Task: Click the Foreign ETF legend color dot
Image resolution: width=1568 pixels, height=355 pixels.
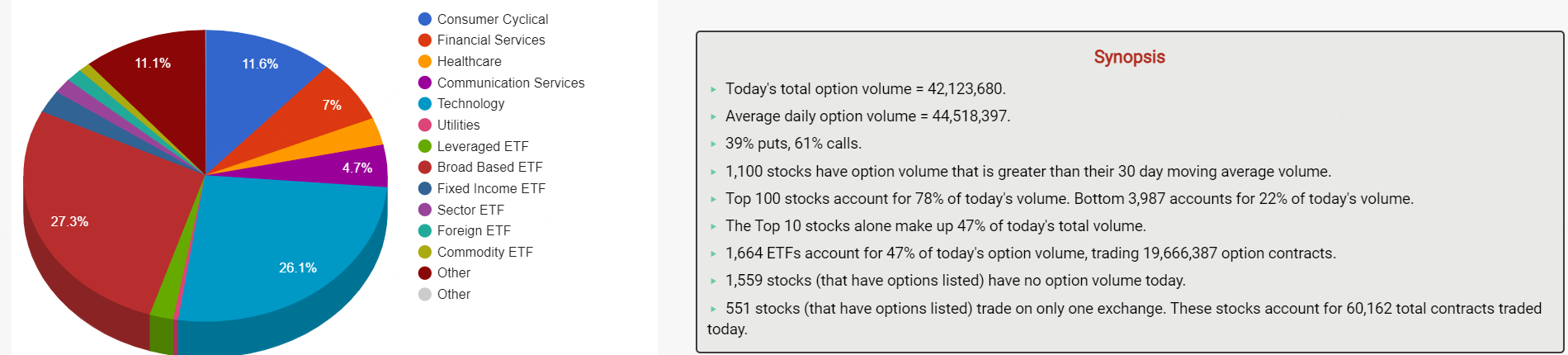Action: point(425,230)
